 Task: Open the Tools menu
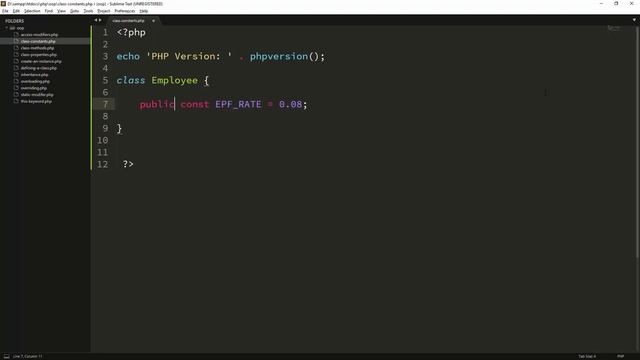point(88,11)
